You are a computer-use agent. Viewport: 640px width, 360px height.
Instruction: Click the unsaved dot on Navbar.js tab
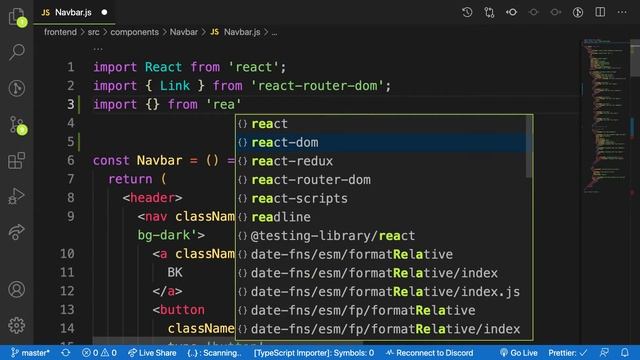pyautogui.click(x=104, y=12)
